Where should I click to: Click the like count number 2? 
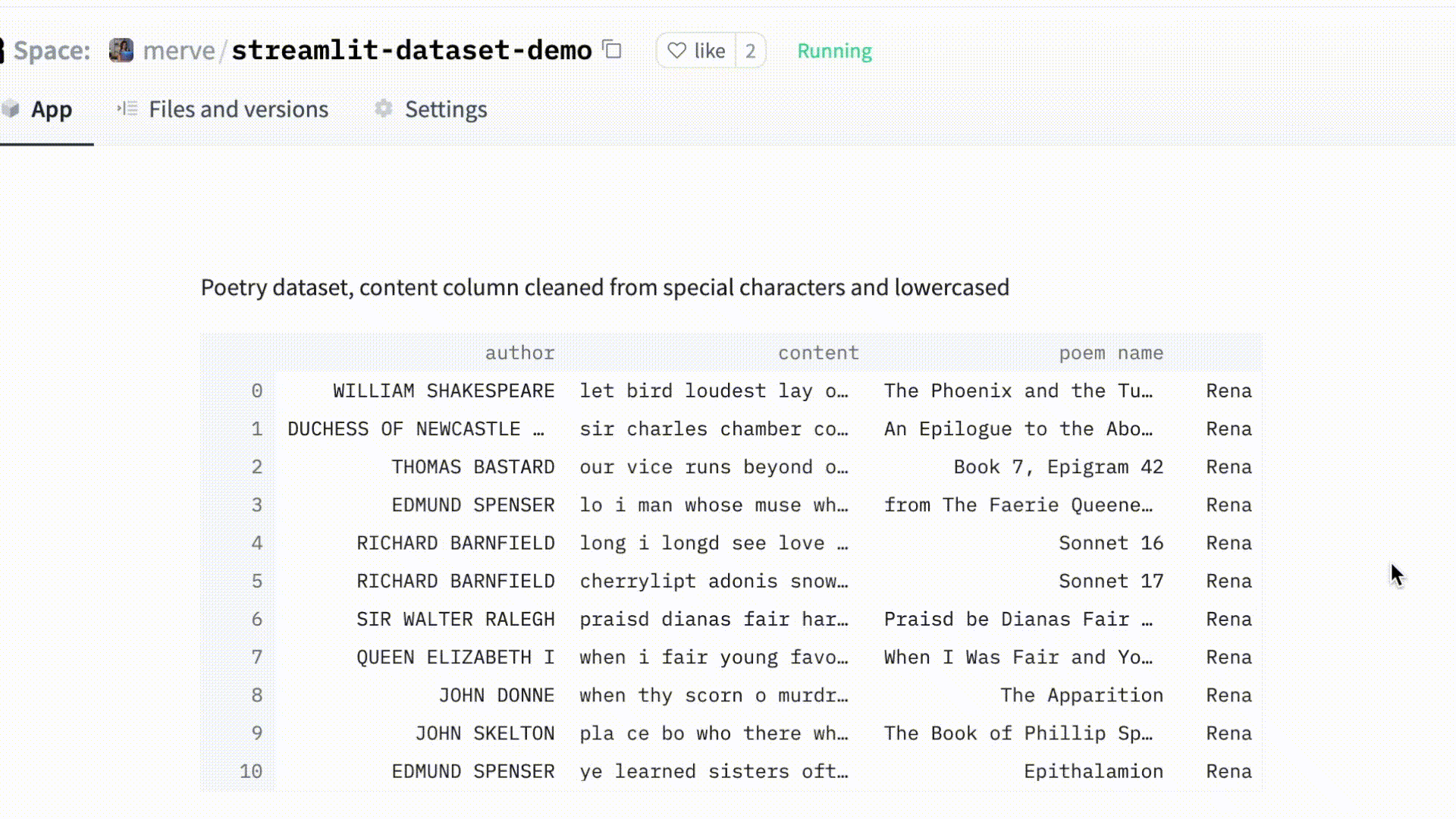click(x=750, y=51)
